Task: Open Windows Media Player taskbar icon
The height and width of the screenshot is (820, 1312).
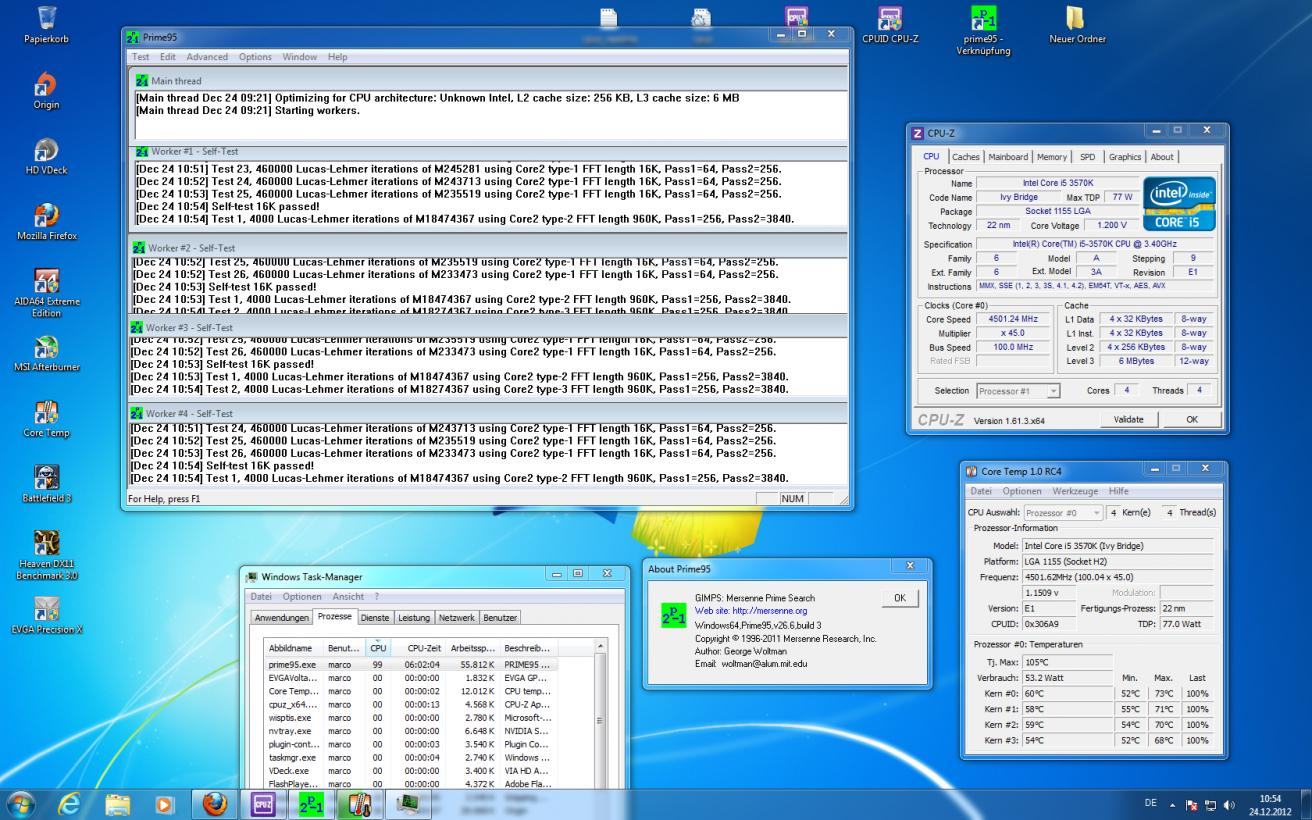Action: pyautogui.click(x=166, y=803)
